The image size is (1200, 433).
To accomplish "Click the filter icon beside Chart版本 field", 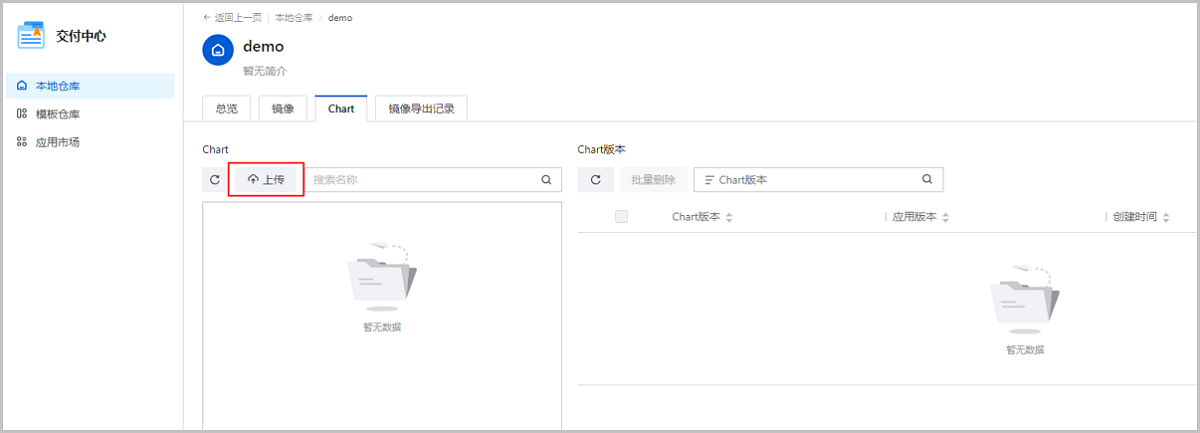I will click(709, 180).
